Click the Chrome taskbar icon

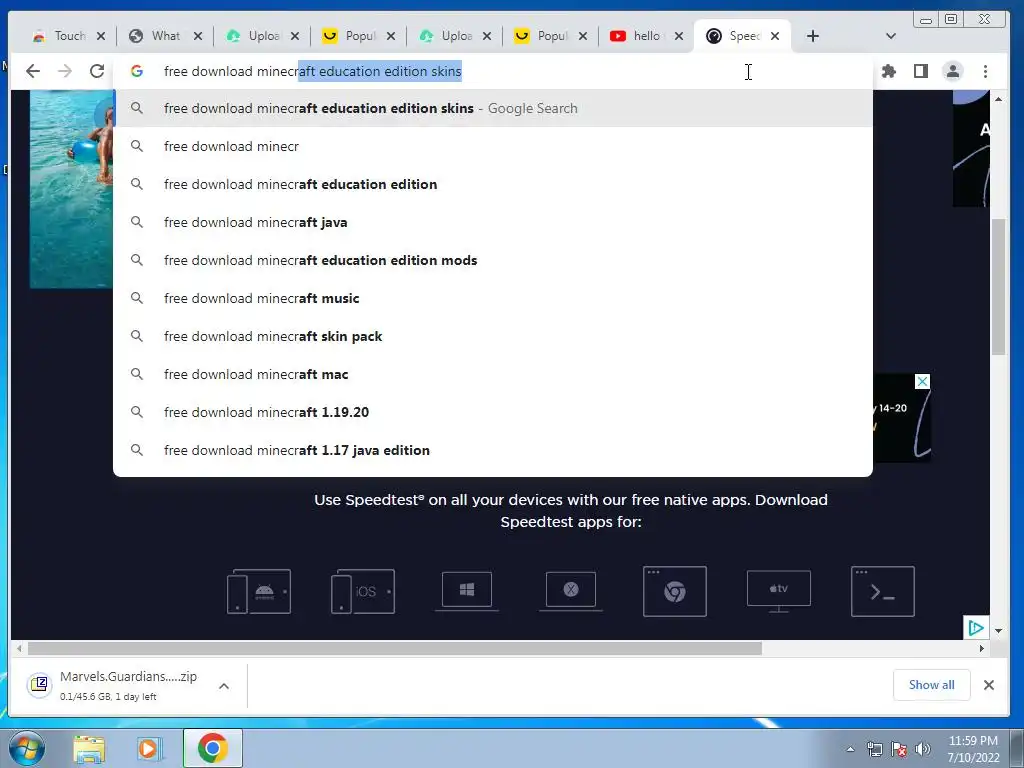212,748
